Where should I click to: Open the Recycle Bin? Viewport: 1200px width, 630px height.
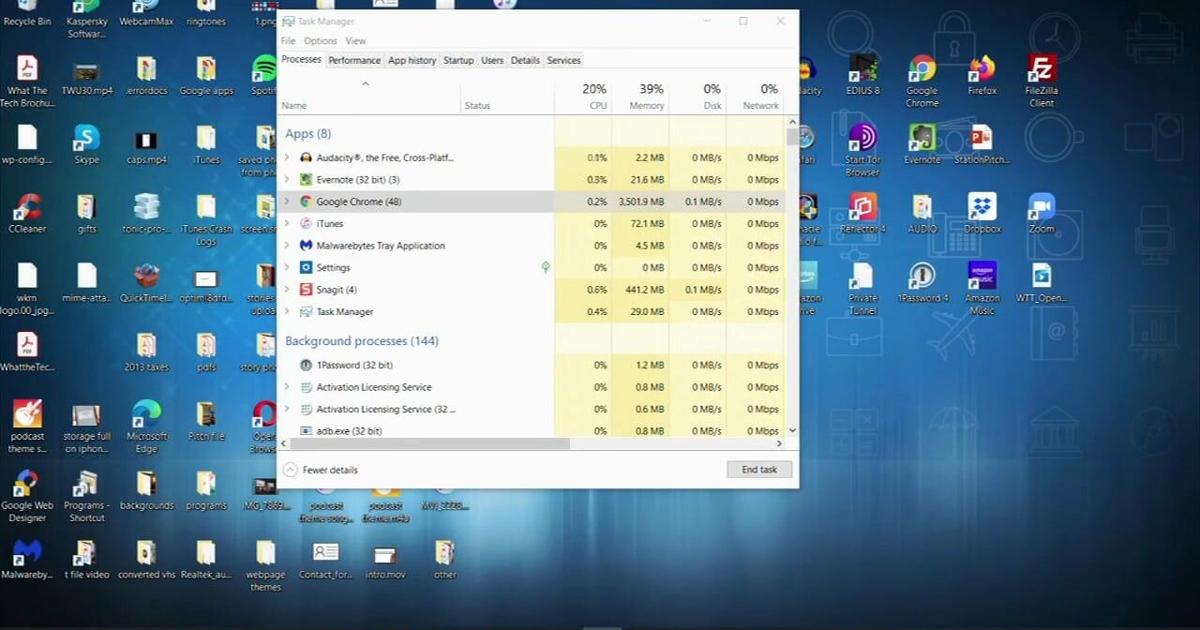click(x=27, y=10)
